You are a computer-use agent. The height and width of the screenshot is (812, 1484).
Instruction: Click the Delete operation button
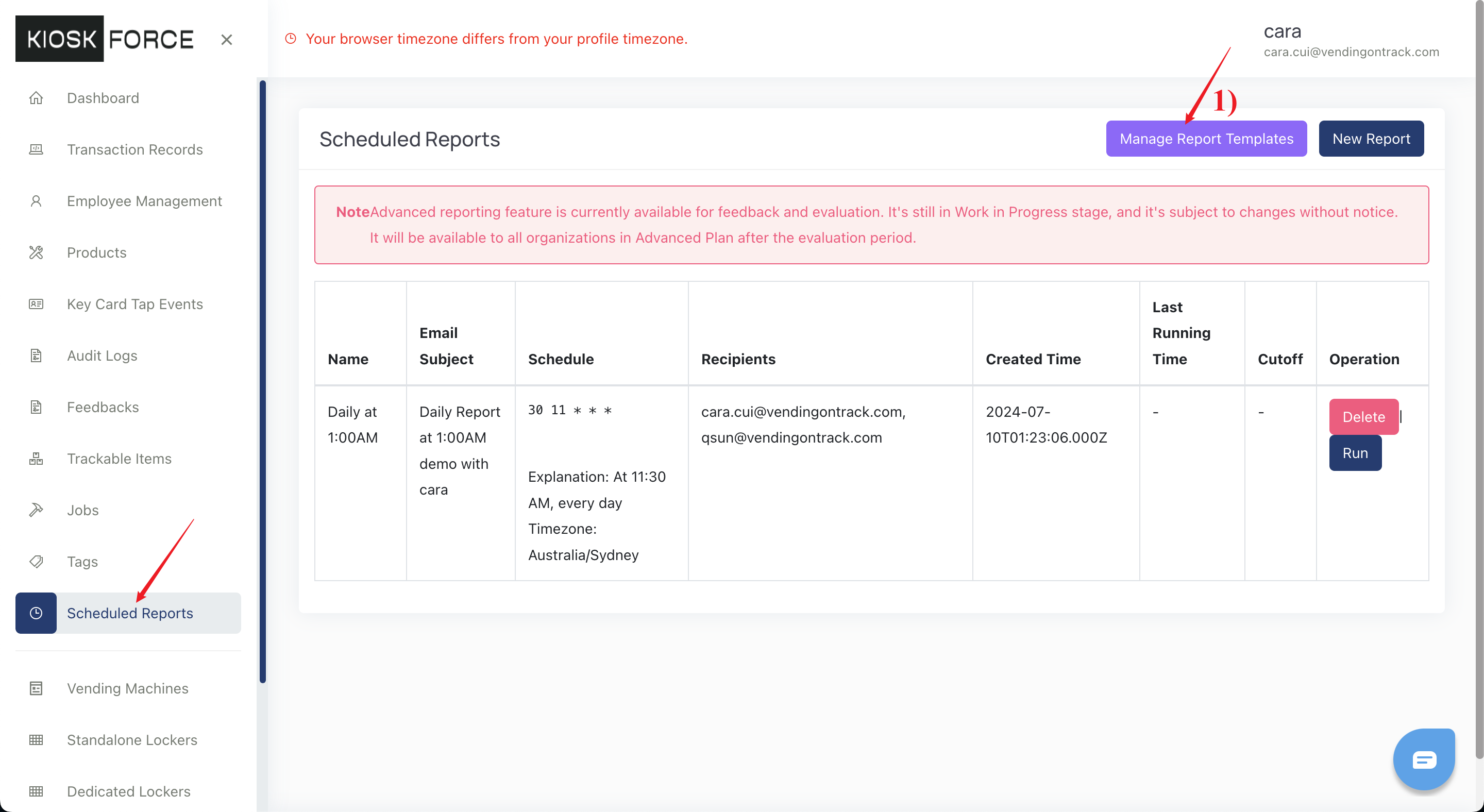click(x=1362, y=417)
